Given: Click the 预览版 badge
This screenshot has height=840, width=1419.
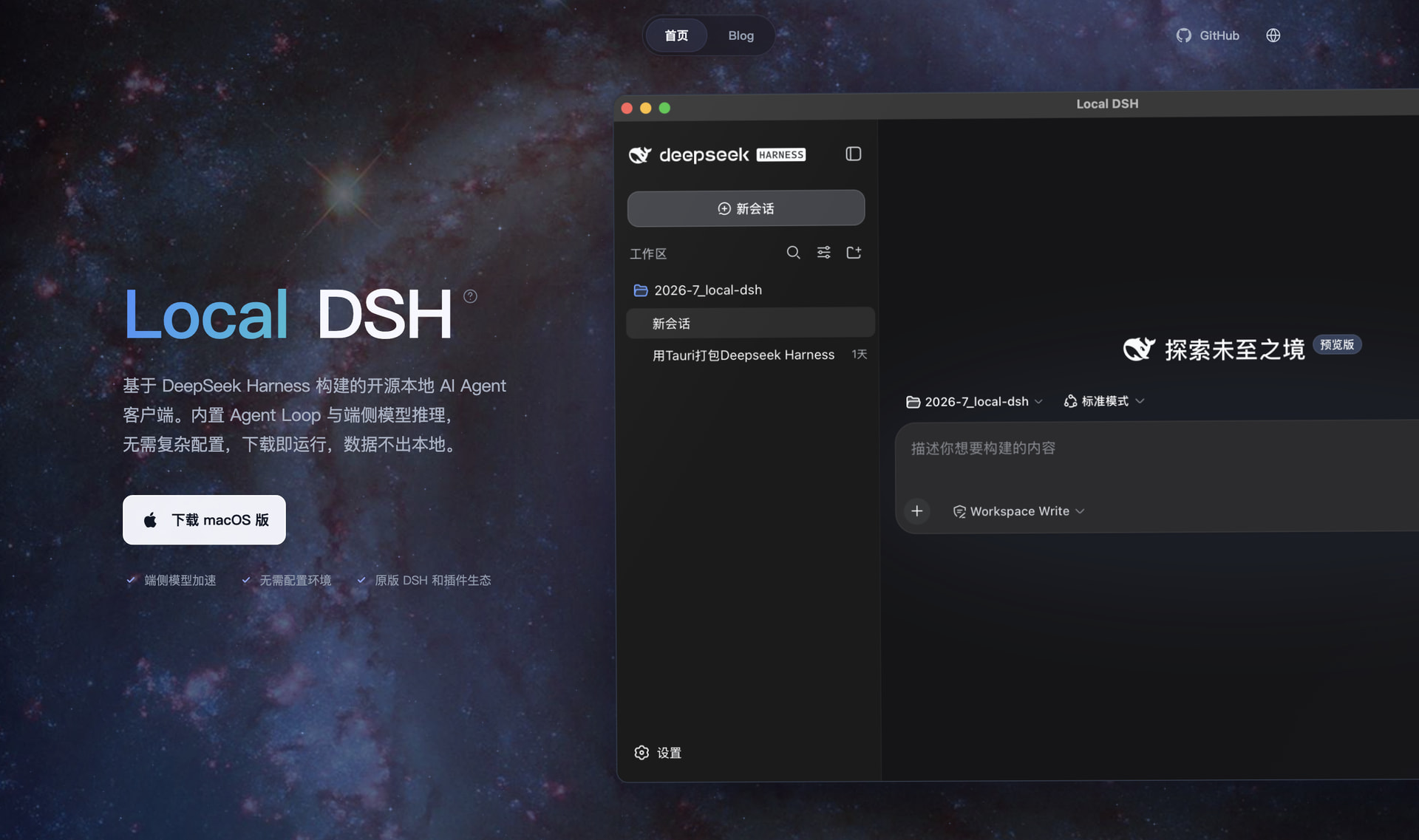Looking at the screenshot, I should click(x=1337, y=345).
